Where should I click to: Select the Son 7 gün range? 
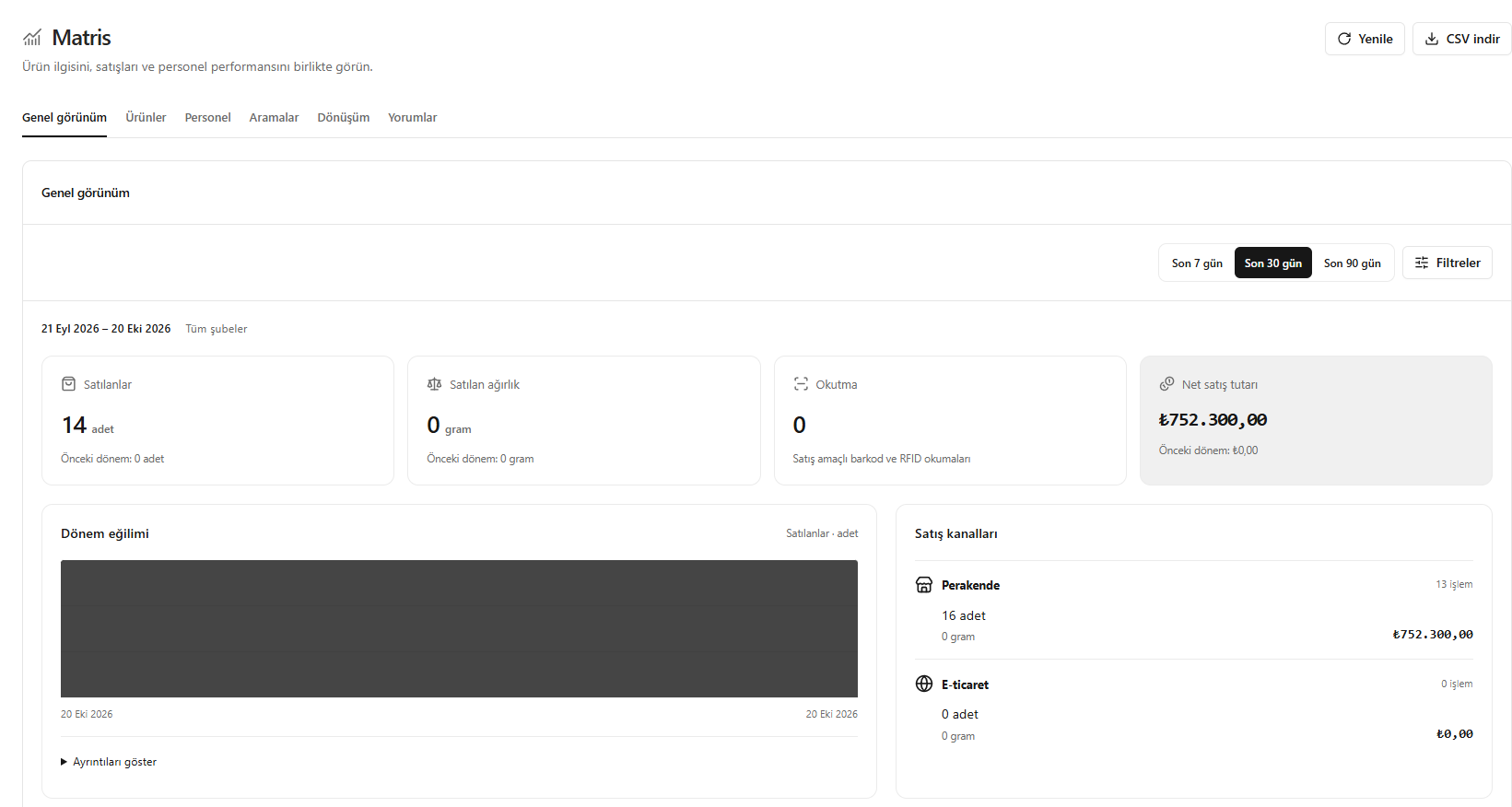point(1197,263)
